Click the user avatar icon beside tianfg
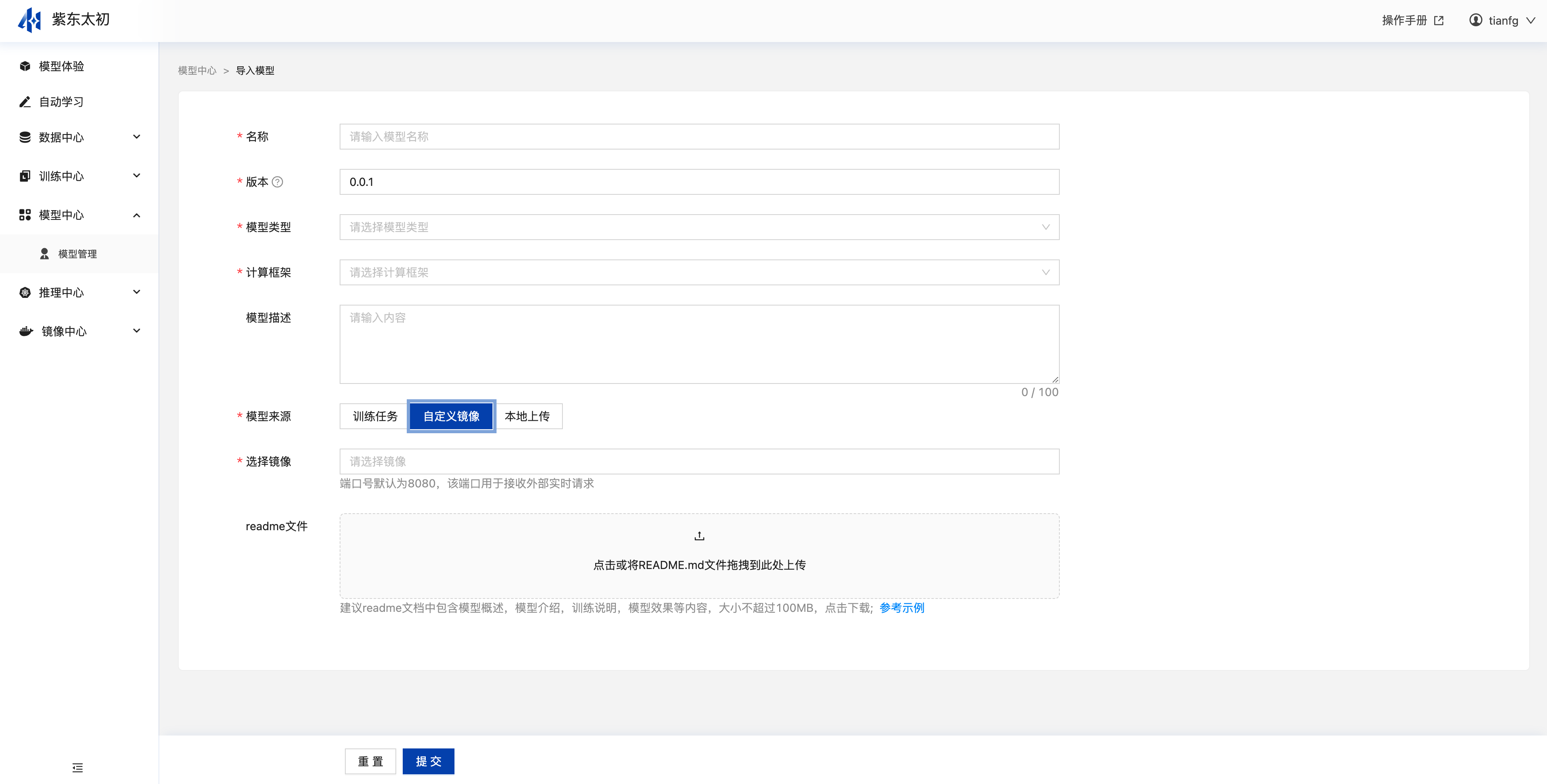Screen dimensions: 1547x784 coord(1475,20)
